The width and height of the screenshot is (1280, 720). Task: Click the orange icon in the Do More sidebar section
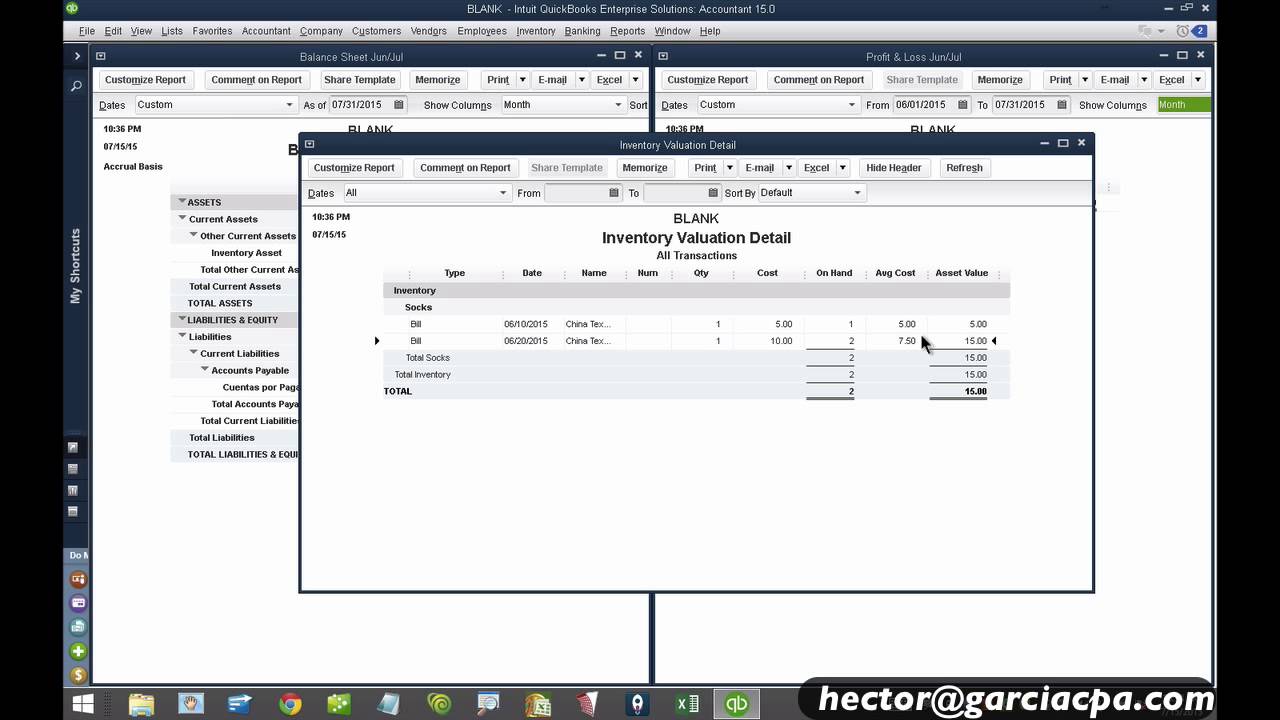pyautogui.click(x=77, y=579)
